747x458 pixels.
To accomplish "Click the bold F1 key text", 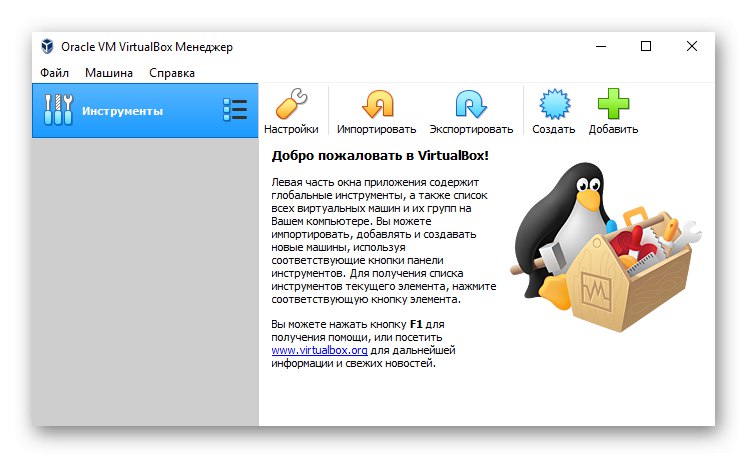I will tap(416, 325).
